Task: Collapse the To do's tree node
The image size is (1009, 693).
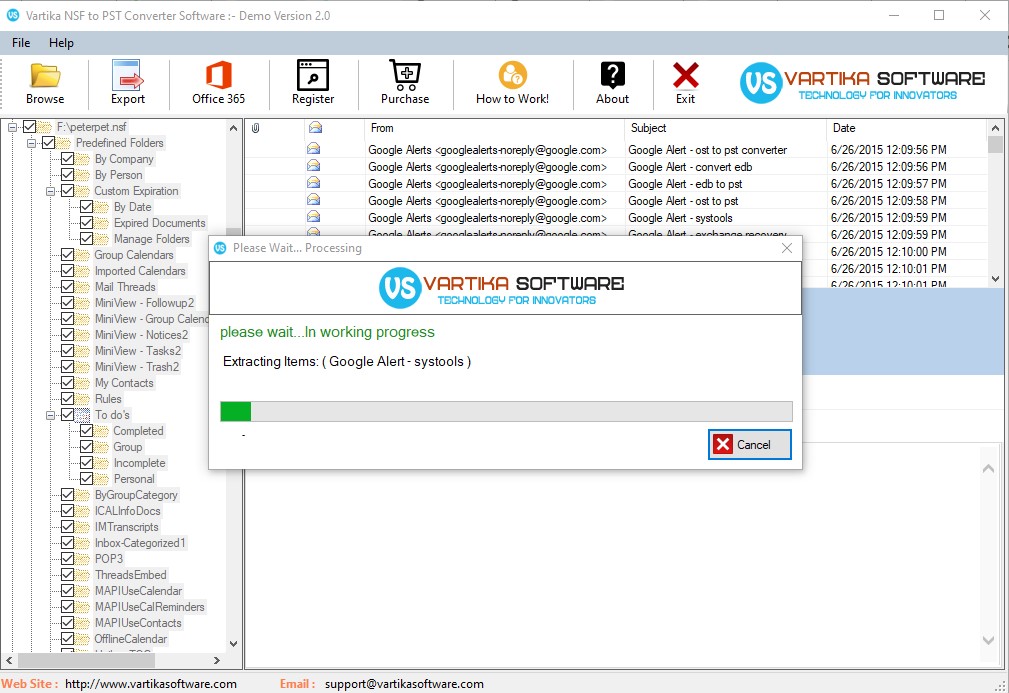Action: point(50,415)
